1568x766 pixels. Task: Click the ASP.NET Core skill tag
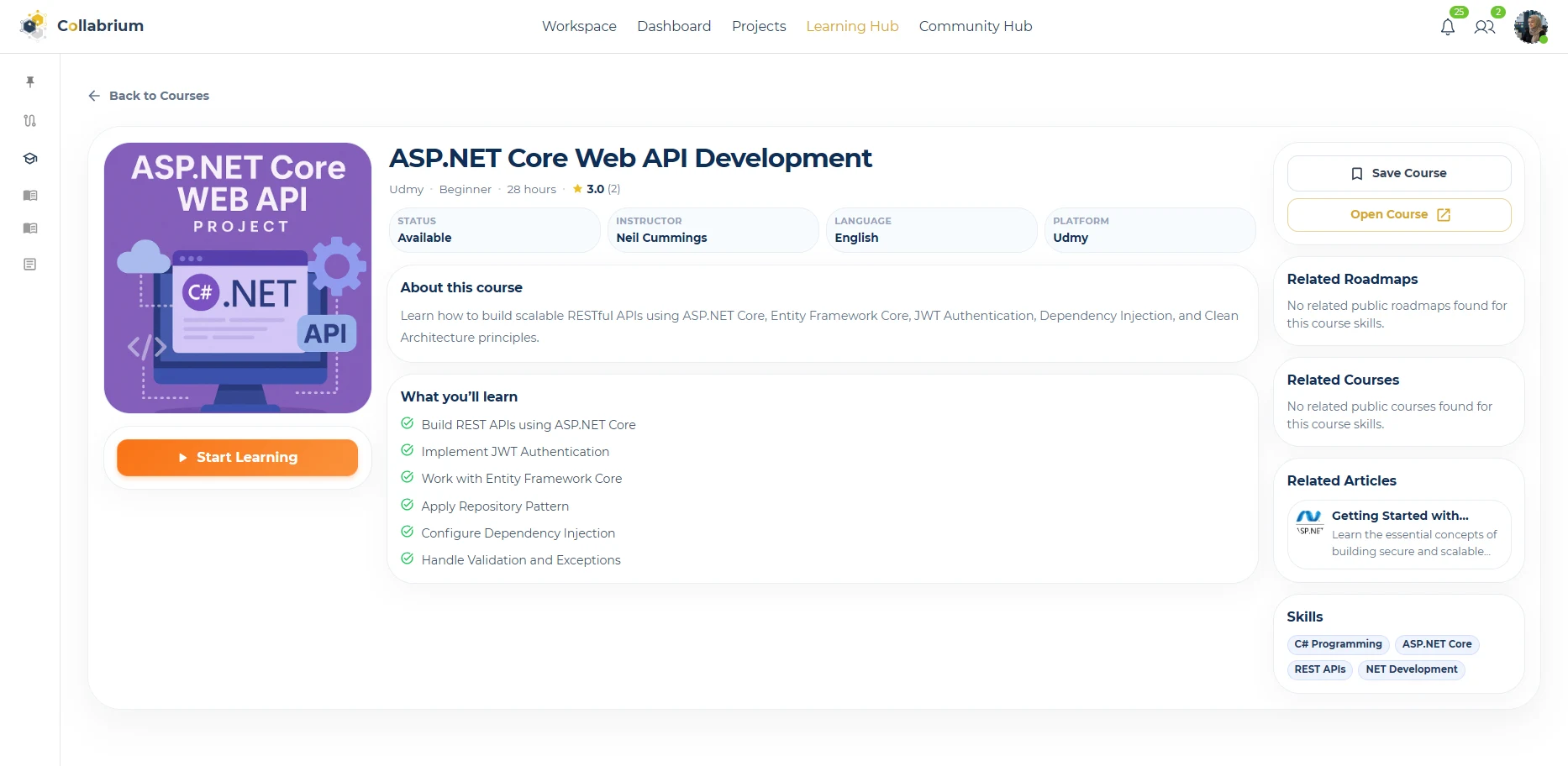[1437, 644]
